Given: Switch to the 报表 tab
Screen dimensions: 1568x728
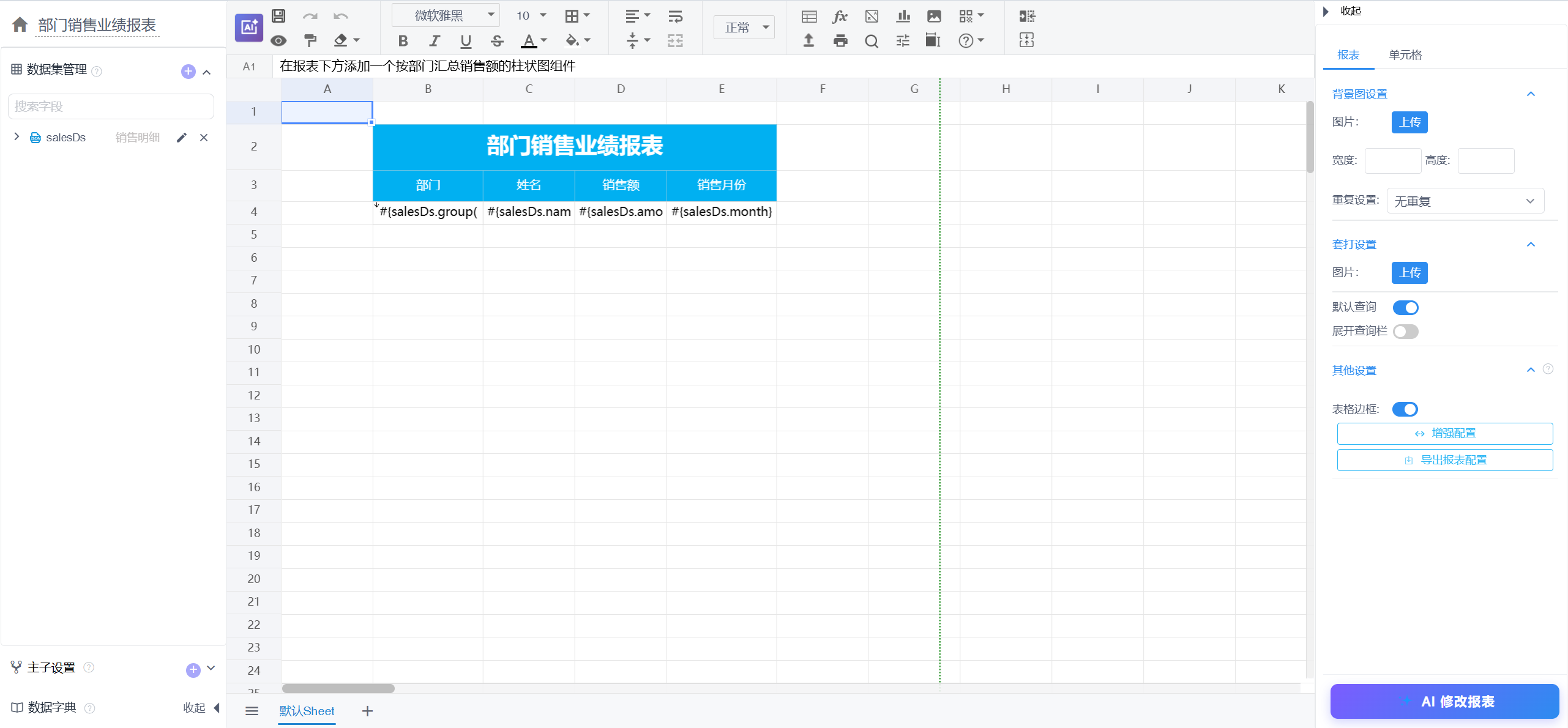Looking at the screenshot, I should click(x=1348, y=54).
